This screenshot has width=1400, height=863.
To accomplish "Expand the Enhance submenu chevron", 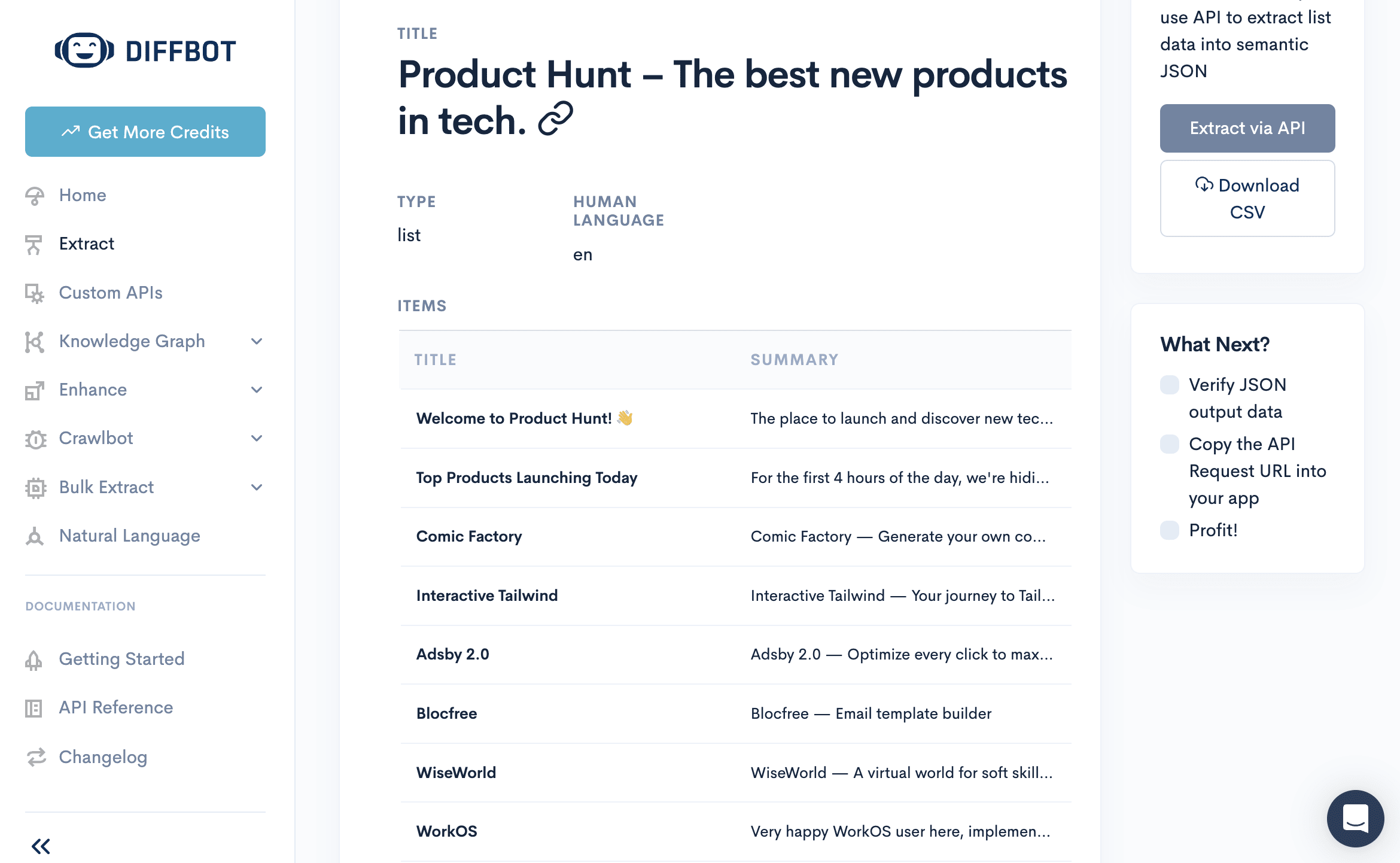I will click(x=257, y=390).
